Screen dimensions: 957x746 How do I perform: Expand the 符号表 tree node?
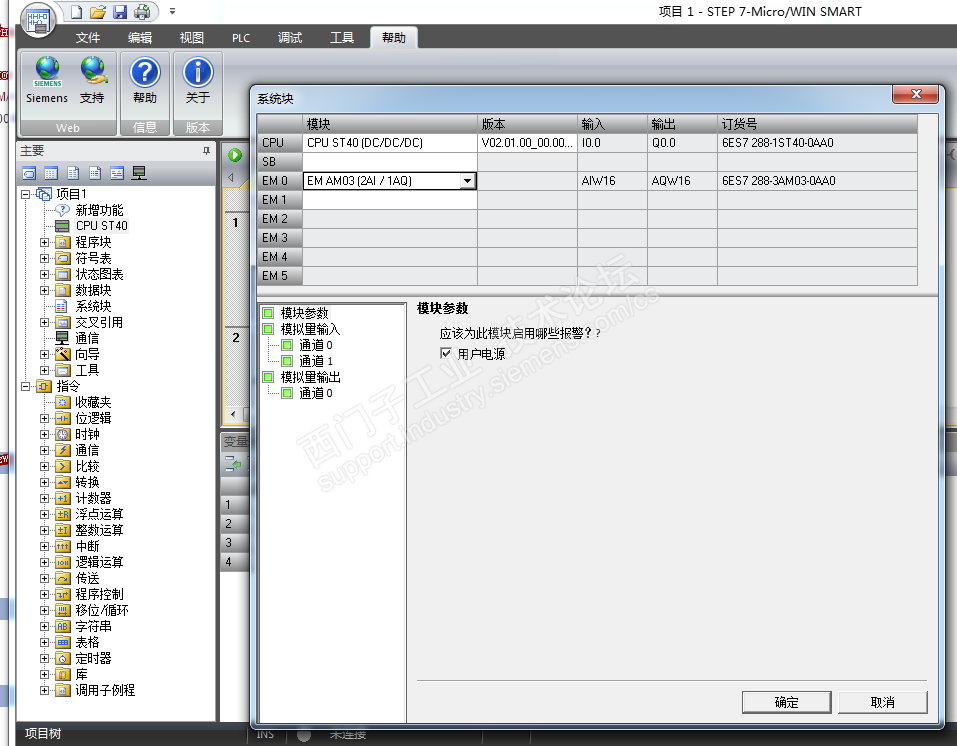(x=45, y=258)
